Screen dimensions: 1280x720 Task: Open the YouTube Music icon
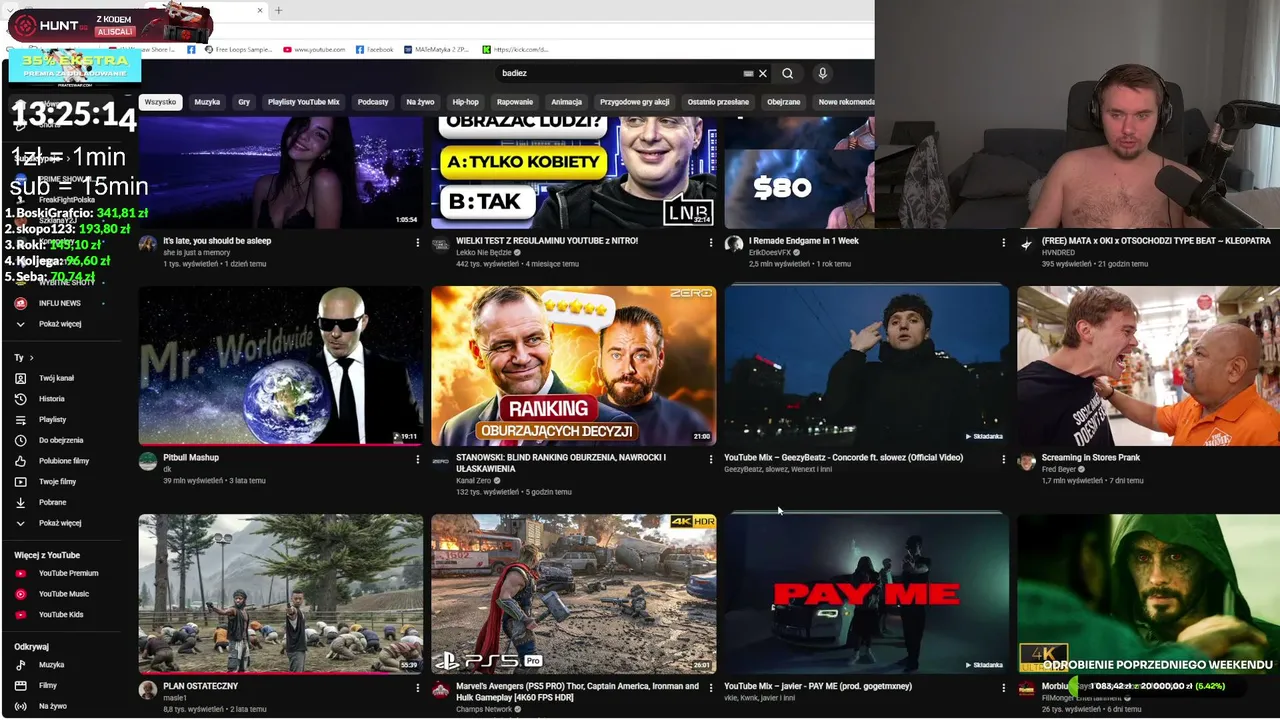(20, 594)
